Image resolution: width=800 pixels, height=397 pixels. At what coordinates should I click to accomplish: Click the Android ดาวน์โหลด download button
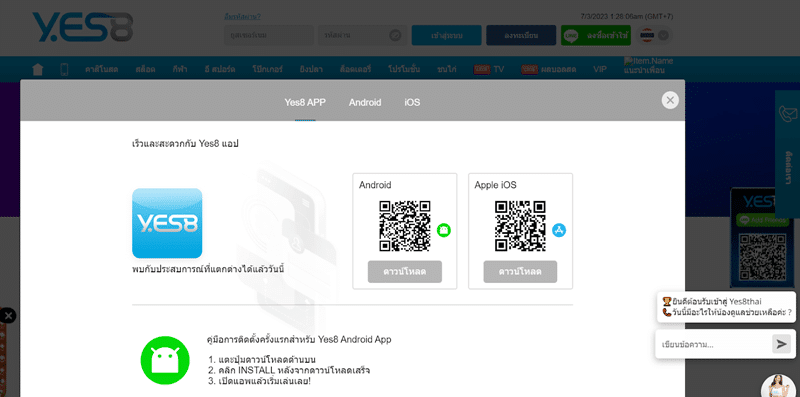pyautogui.click(x=405, y=272)
